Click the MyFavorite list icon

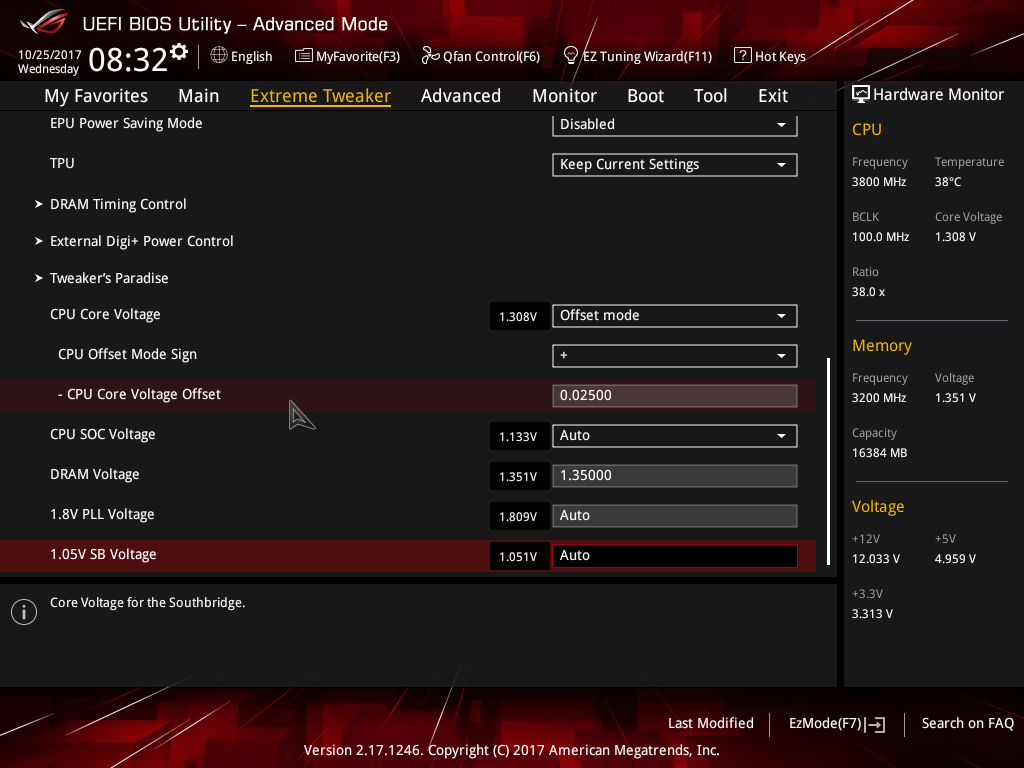(x=304, y=56)
